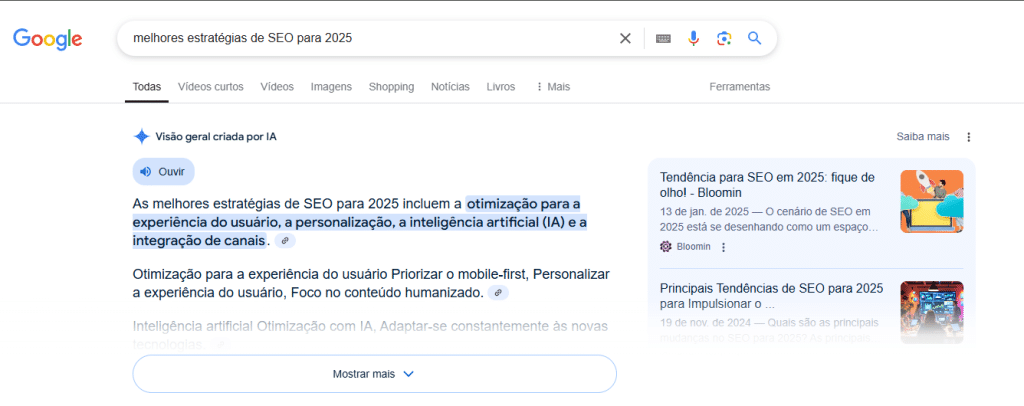Start voice search with the microphone
1024x406 pixels.
coord(693,39)
